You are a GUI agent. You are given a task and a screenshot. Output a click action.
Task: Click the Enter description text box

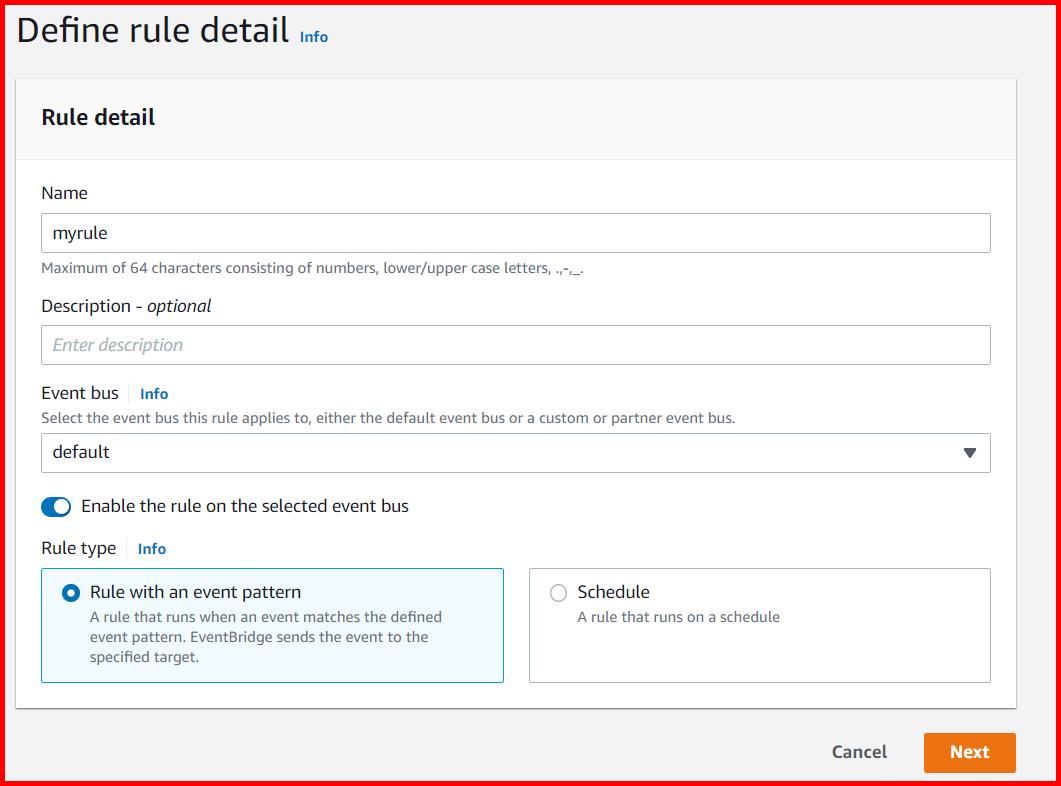point(515,344)
